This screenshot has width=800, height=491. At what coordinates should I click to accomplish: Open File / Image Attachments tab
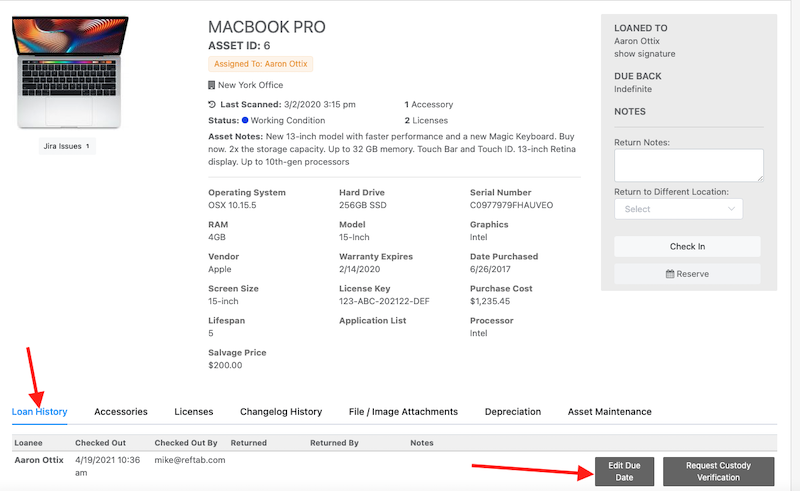click(403, 411)
